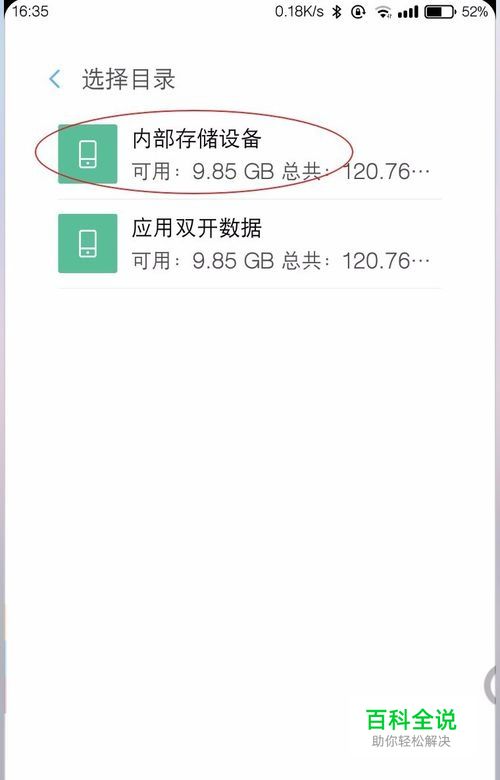Tap the 16:35 clock in status bar
The image size is (500, 780).
pos(30,11)
